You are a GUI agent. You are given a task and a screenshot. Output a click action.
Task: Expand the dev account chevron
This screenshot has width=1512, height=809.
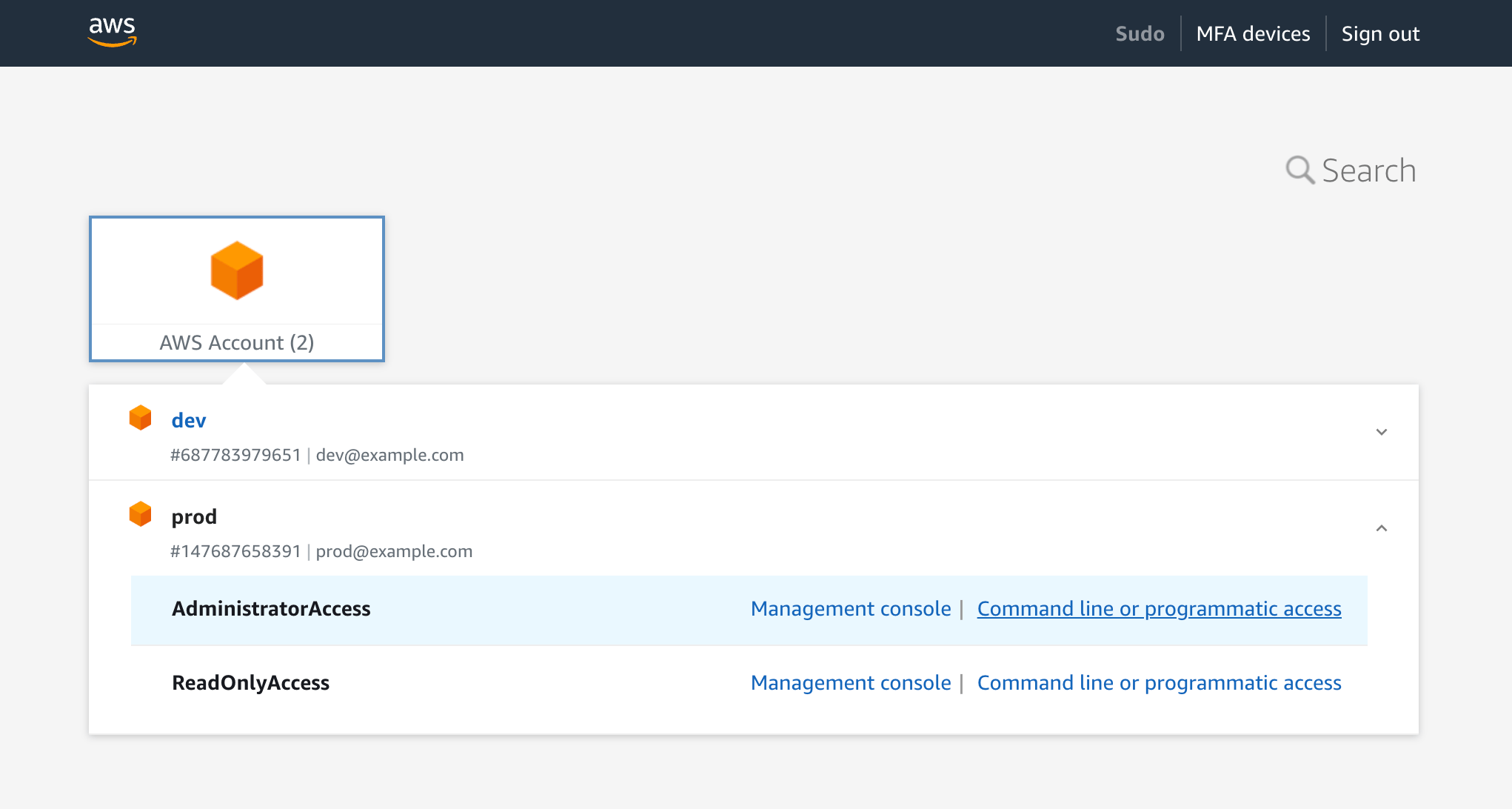[1381, 432]
